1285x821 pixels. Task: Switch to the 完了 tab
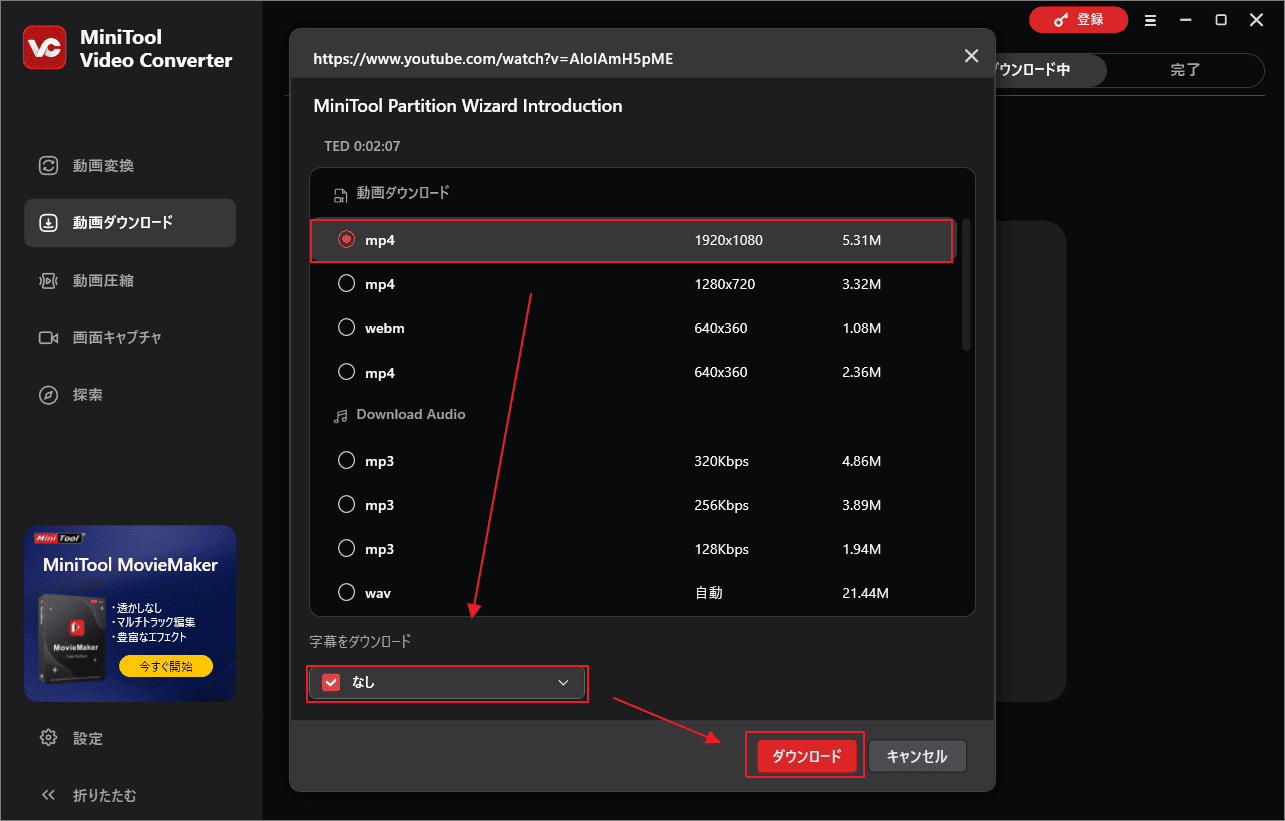tap(1185, 70)
